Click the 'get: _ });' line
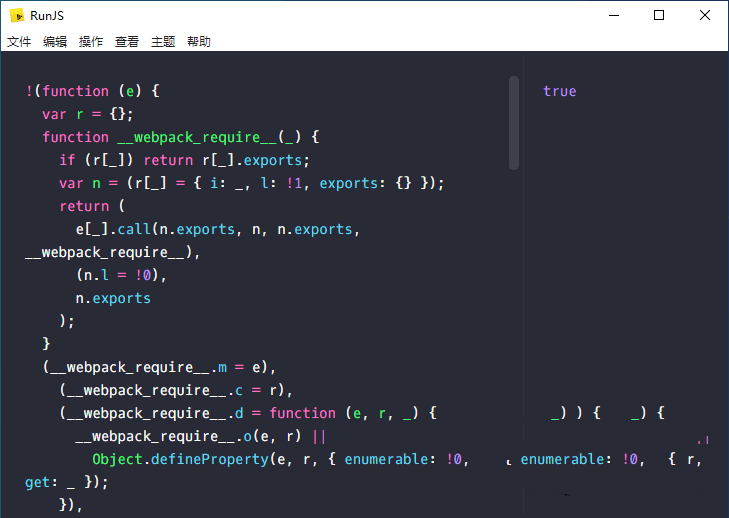 point(66,482)
